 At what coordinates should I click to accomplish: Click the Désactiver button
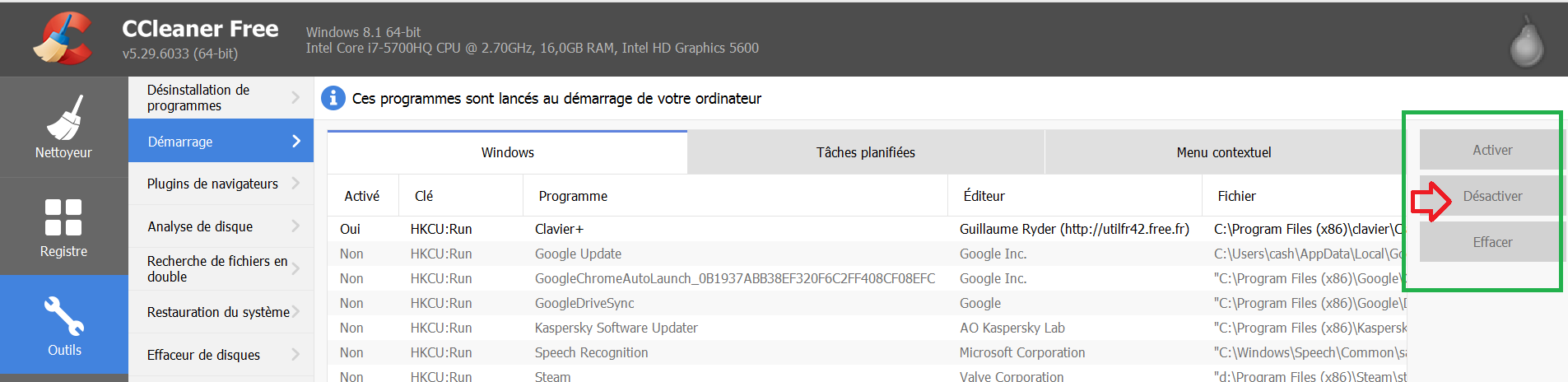point(1491,196)
